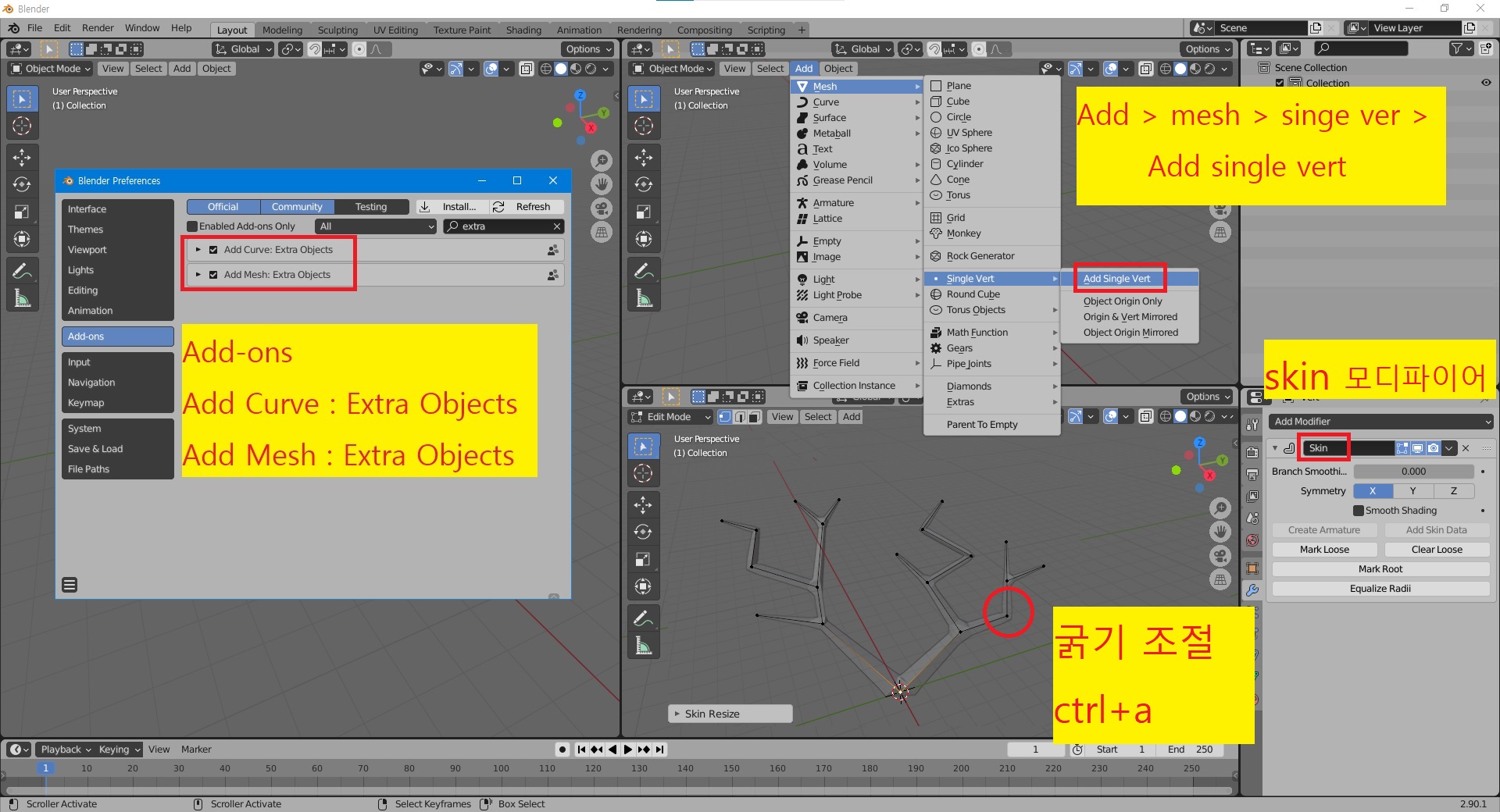Viewport: 1500px width, 812px height.
Task: Open Global transform orientation dropdown in left viewport
Action: [243, 49]
